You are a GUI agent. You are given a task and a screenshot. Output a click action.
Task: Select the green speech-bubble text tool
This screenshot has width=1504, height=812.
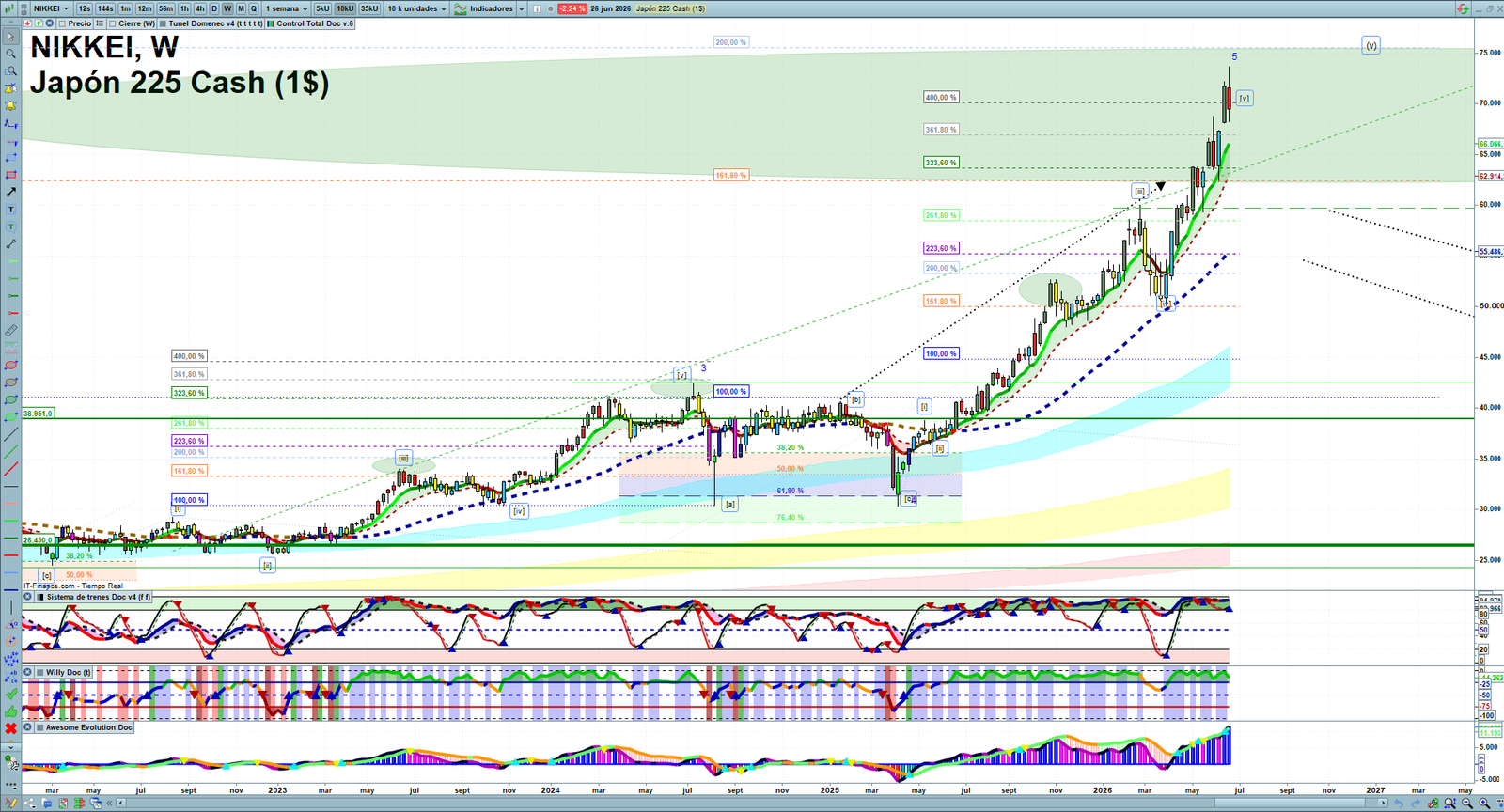click(10, 226)
